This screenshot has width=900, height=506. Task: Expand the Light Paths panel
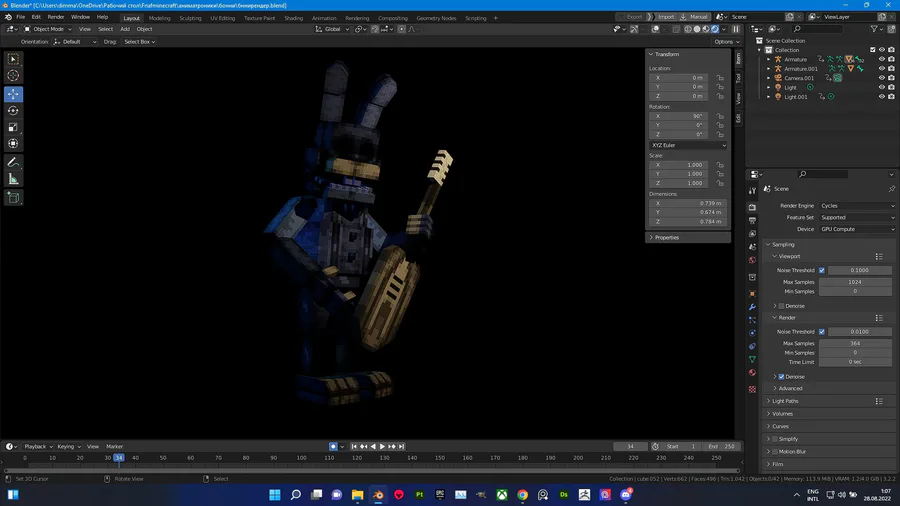click(785, 401)
